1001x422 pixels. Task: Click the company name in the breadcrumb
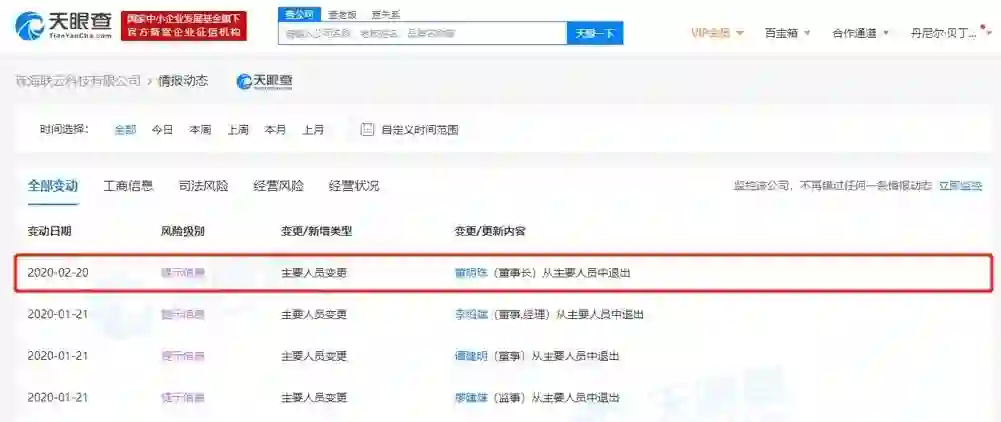coord(78,81)
